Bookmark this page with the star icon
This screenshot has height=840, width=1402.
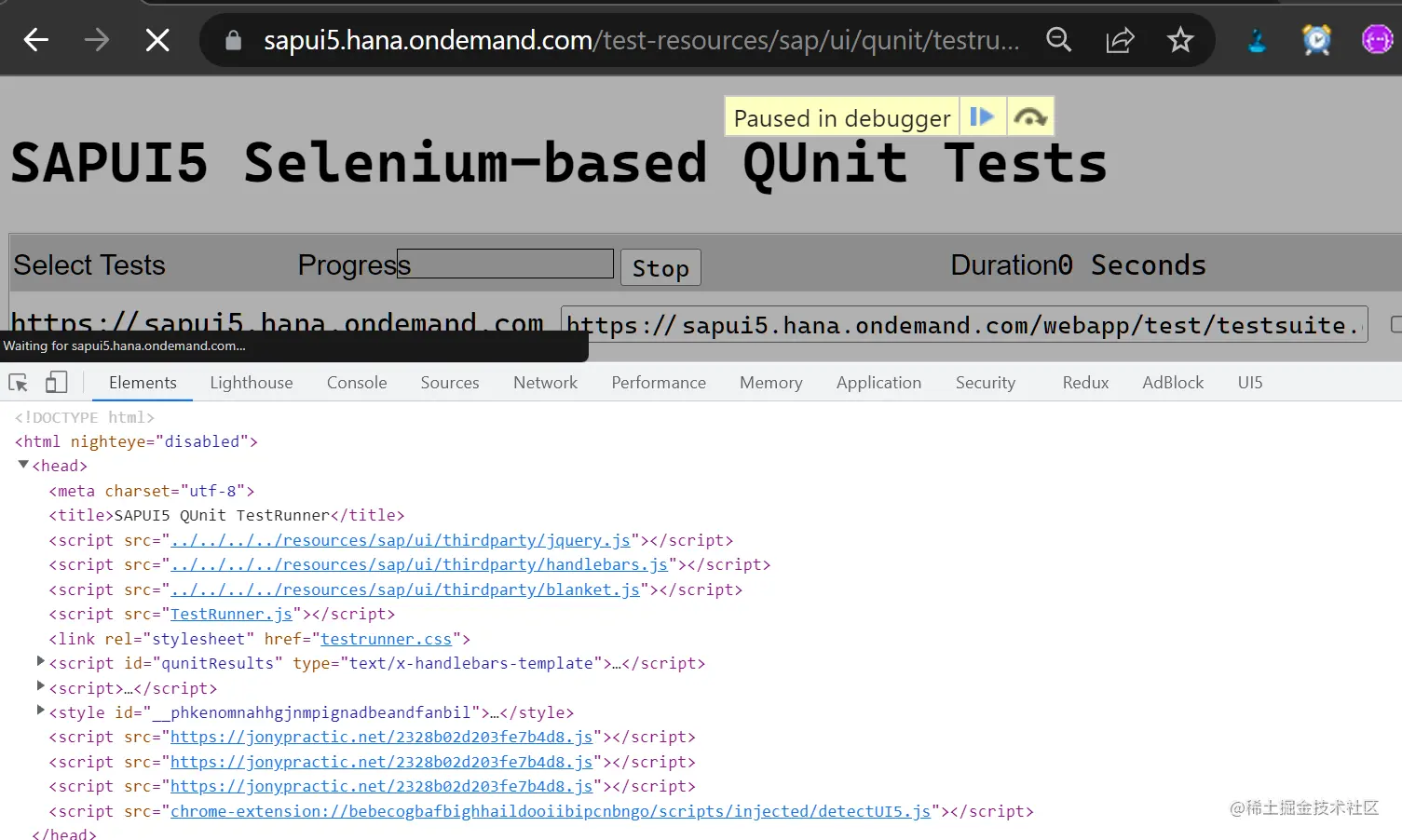[x=1180, y=40]
